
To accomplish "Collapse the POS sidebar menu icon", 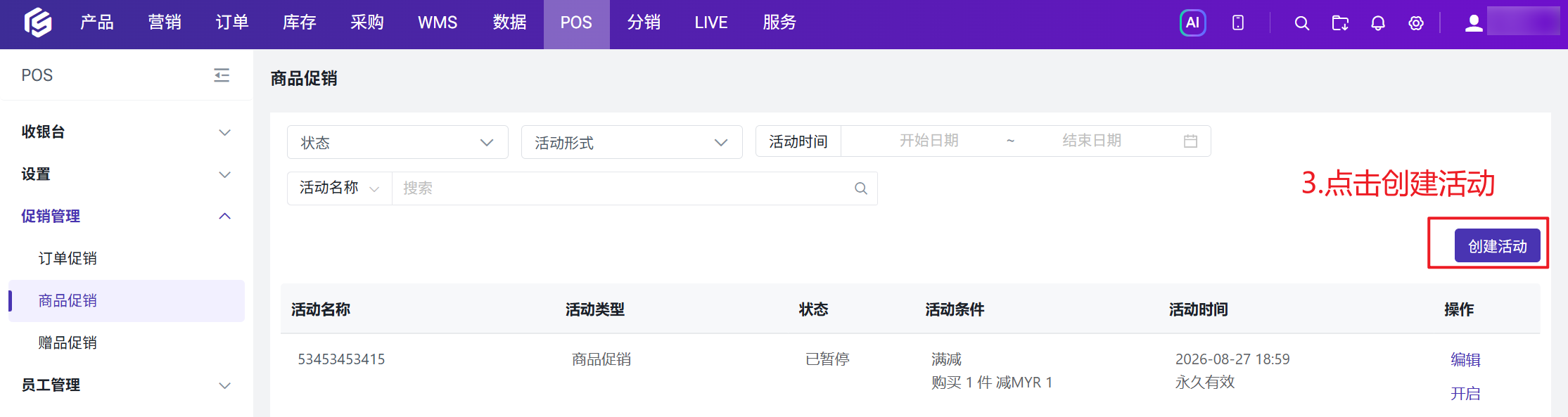I will (222, 75).
